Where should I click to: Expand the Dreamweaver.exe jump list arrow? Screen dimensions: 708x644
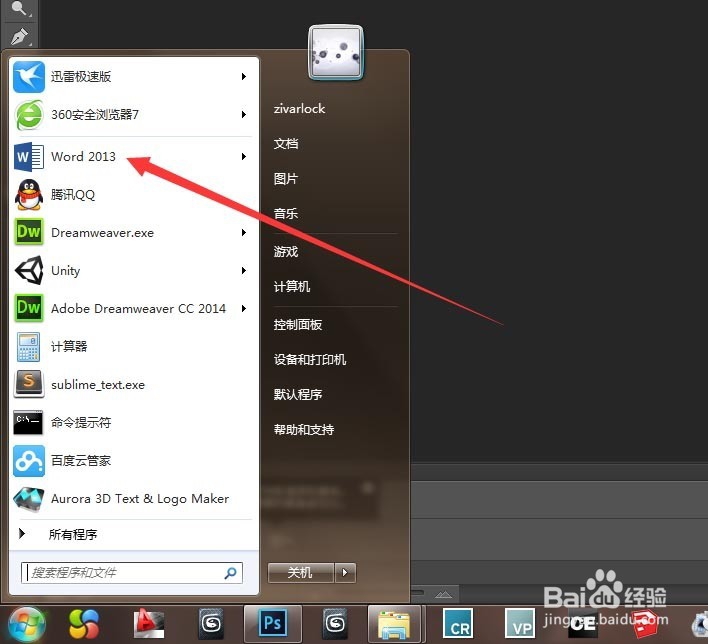[244, 233]
